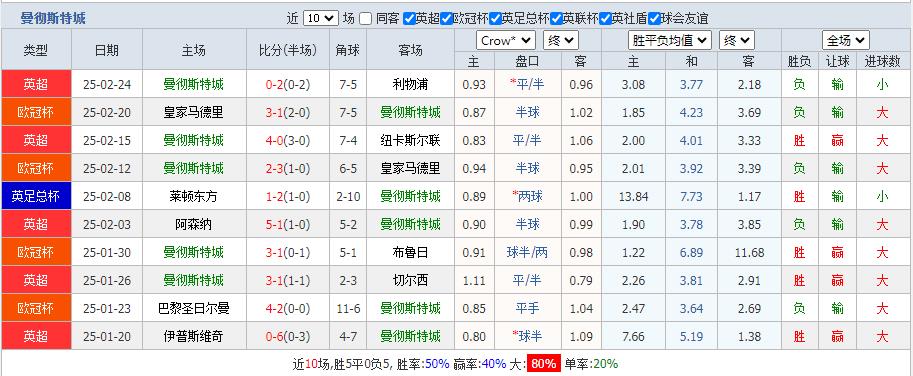The image size is (913, 376).
Task: Click the 小 goals result on 利物浦 row
Action: click(882, 85)
